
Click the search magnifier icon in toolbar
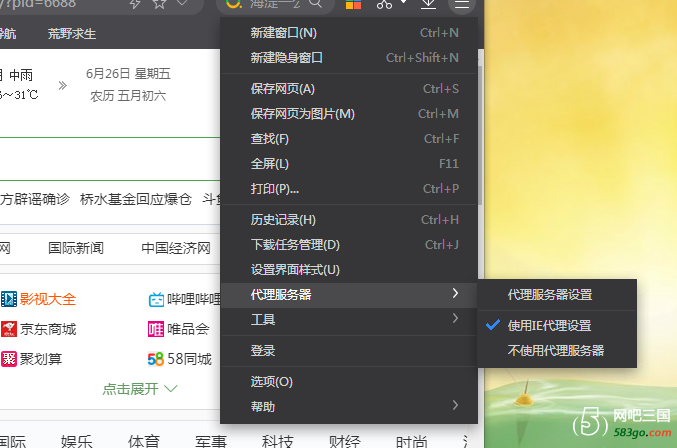tap(316, 3)
